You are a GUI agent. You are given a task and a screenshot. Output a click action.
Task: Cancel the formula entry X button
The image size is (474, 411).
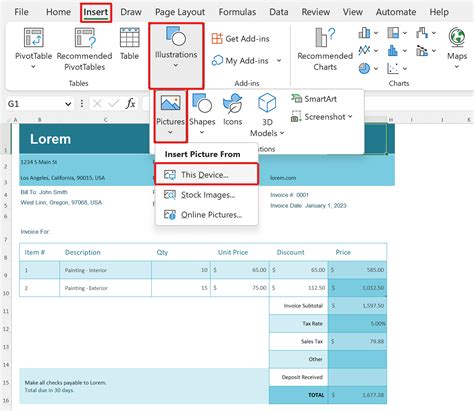pyautogui.click(x=97, y=104)
